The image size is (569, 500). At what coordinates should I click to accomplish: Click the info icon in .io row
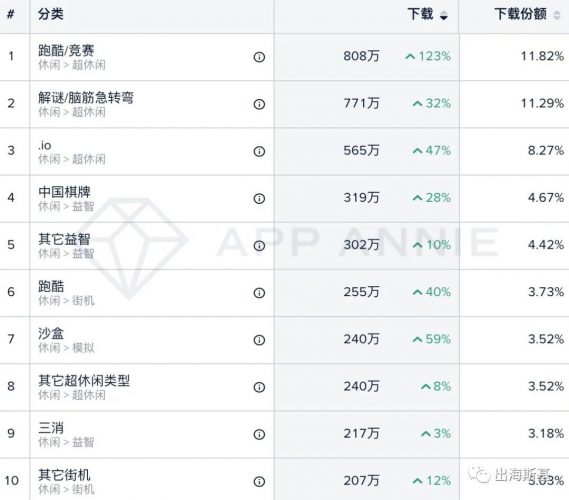(x=259, y=151)
